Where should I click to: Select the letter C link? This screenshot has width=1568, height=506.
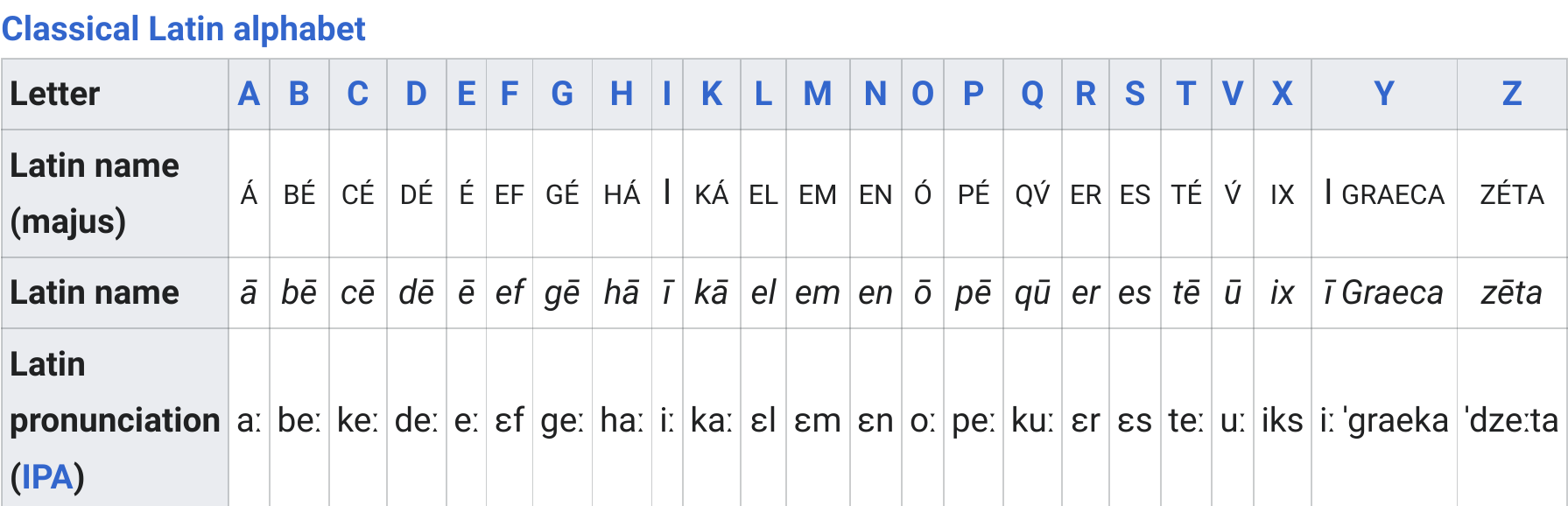358,94
